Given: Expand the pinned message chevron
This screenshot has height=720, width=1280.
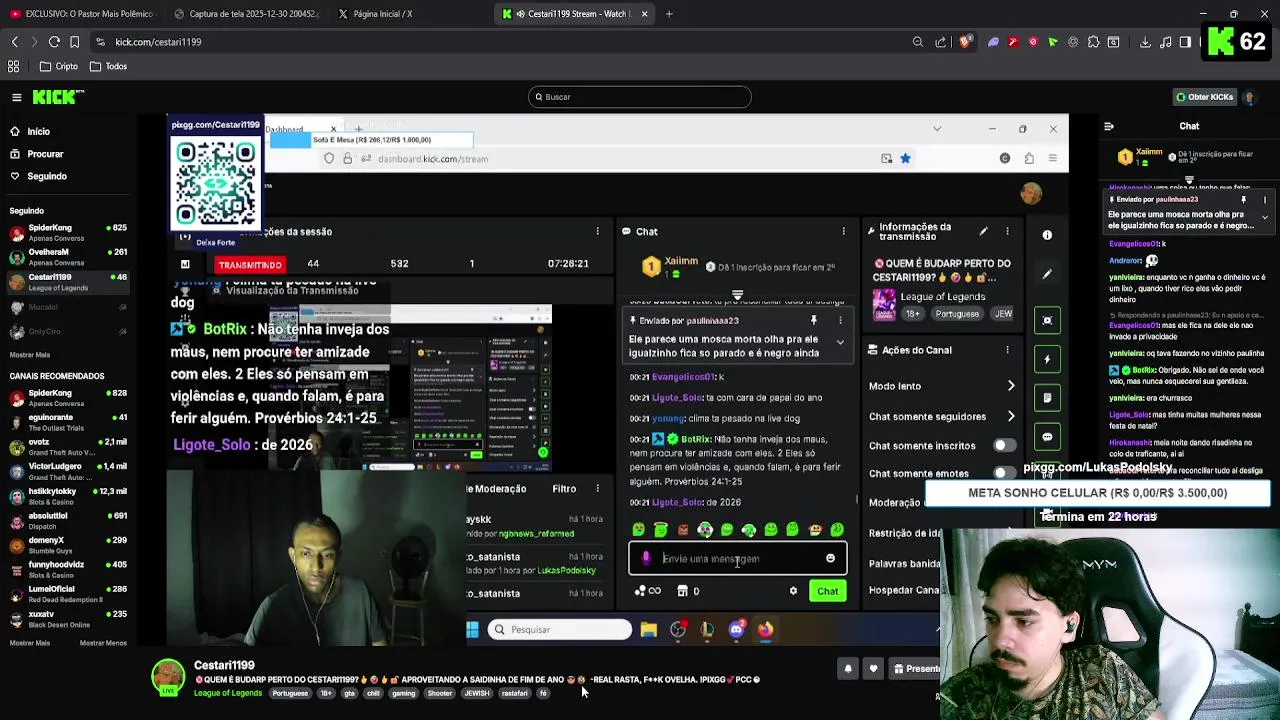Looking at the screenshot, I should [840, 343].
